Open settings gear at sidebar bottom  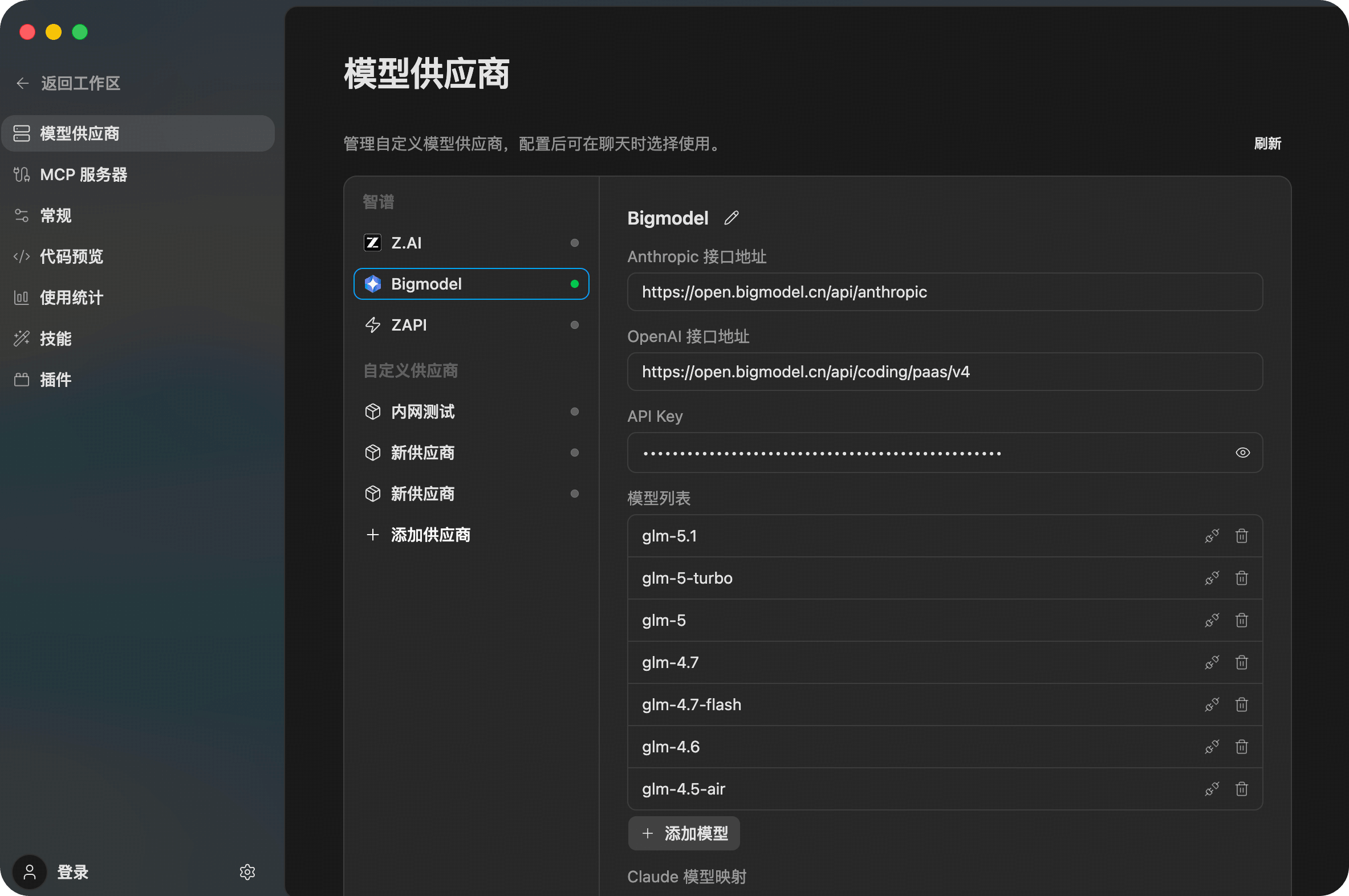[x=247, y=872]
